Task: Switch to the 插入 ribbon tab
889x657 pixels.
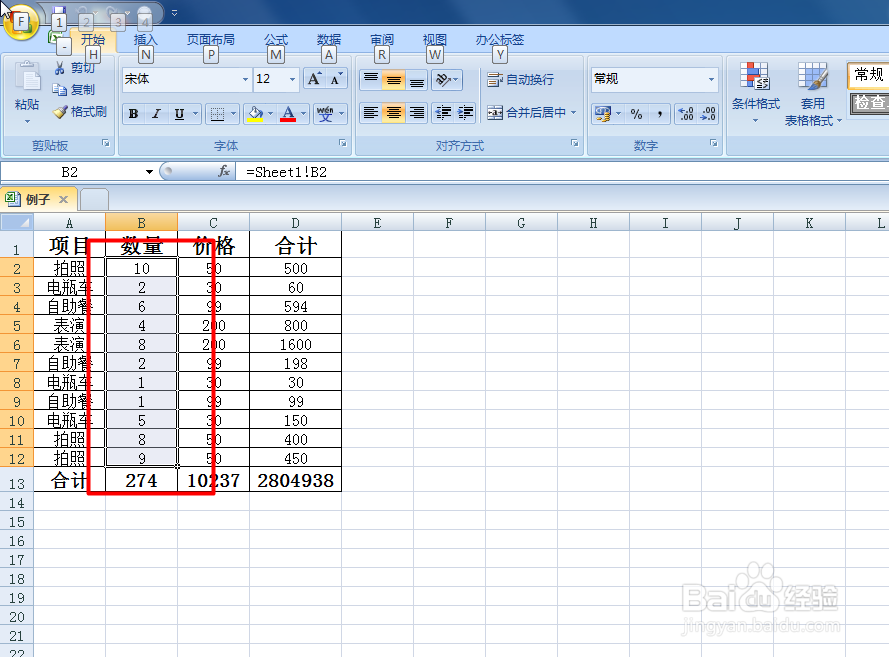Action: 145,40
